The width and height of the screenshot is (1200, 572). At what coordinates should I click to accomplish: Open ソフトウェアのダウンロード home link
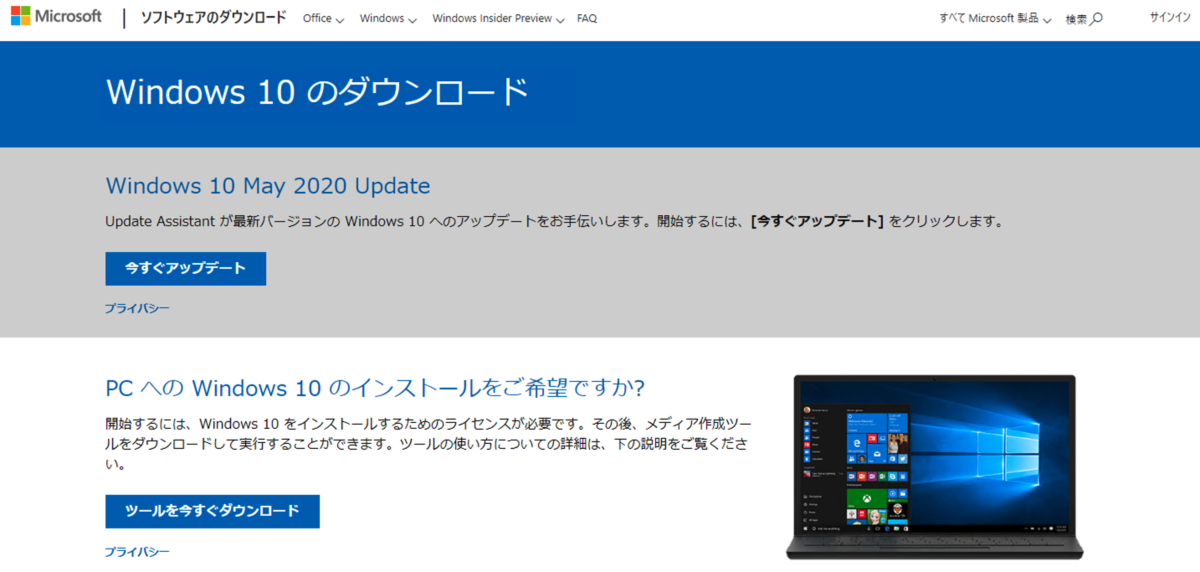(214, 18)
